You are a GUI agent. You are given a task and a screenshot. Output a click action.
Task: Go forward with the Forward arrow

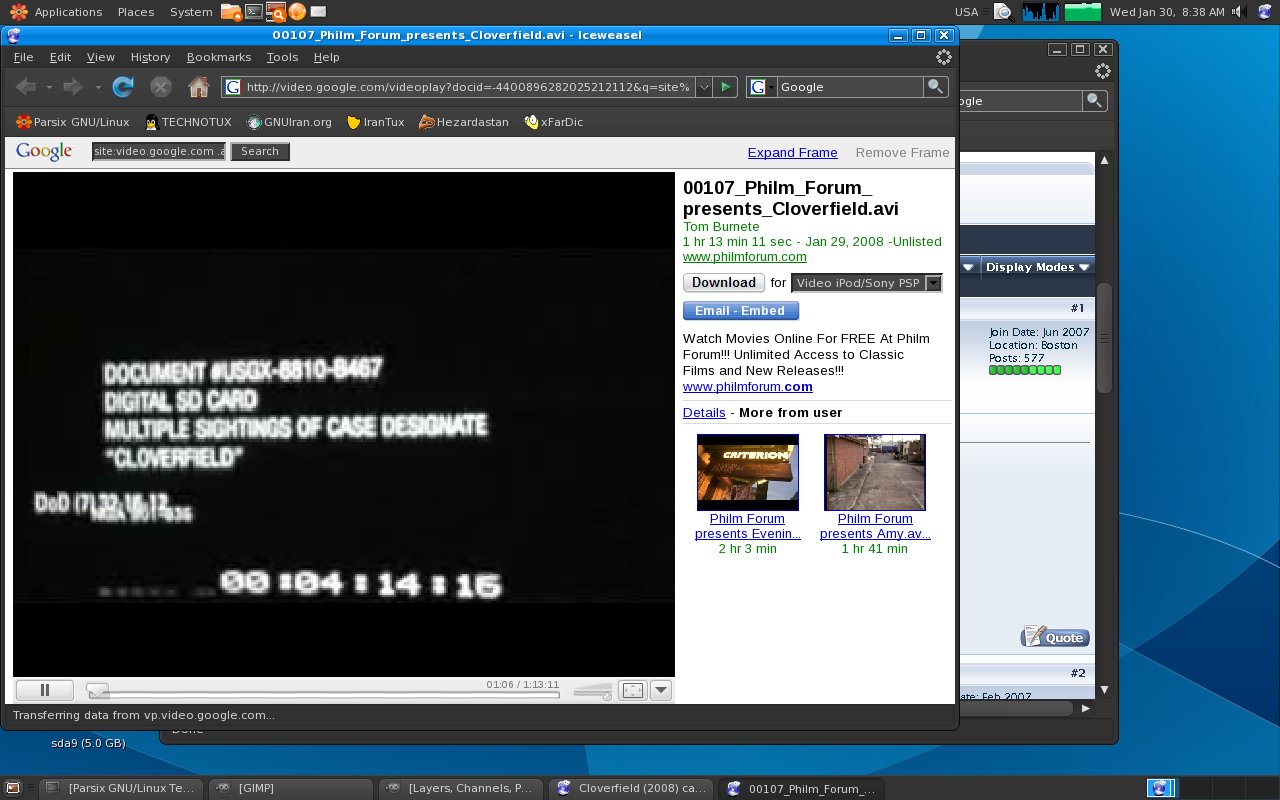point(73,87)
